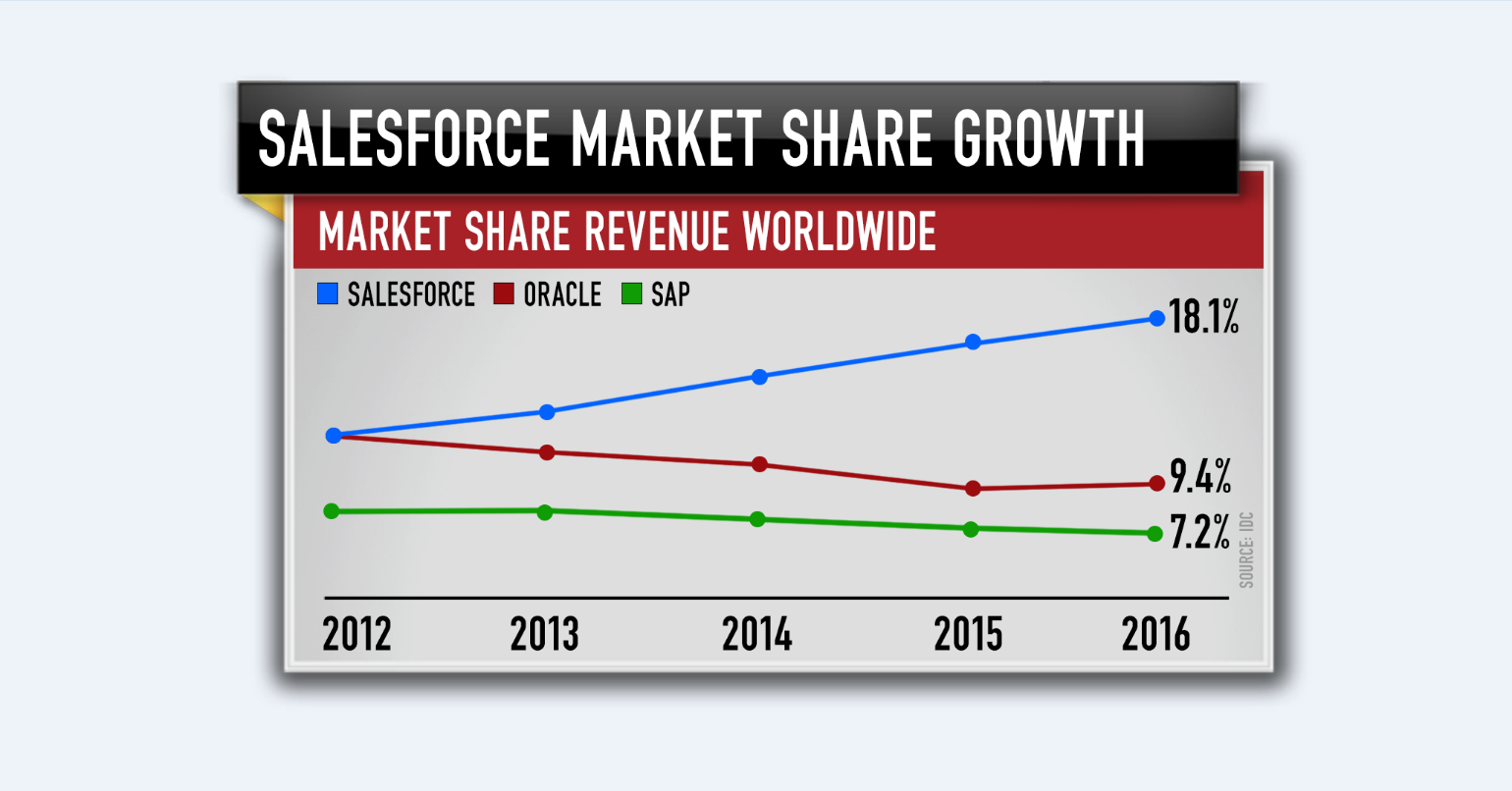Select the blue Salesforce data point for 2013

click(x=547, y=412)
